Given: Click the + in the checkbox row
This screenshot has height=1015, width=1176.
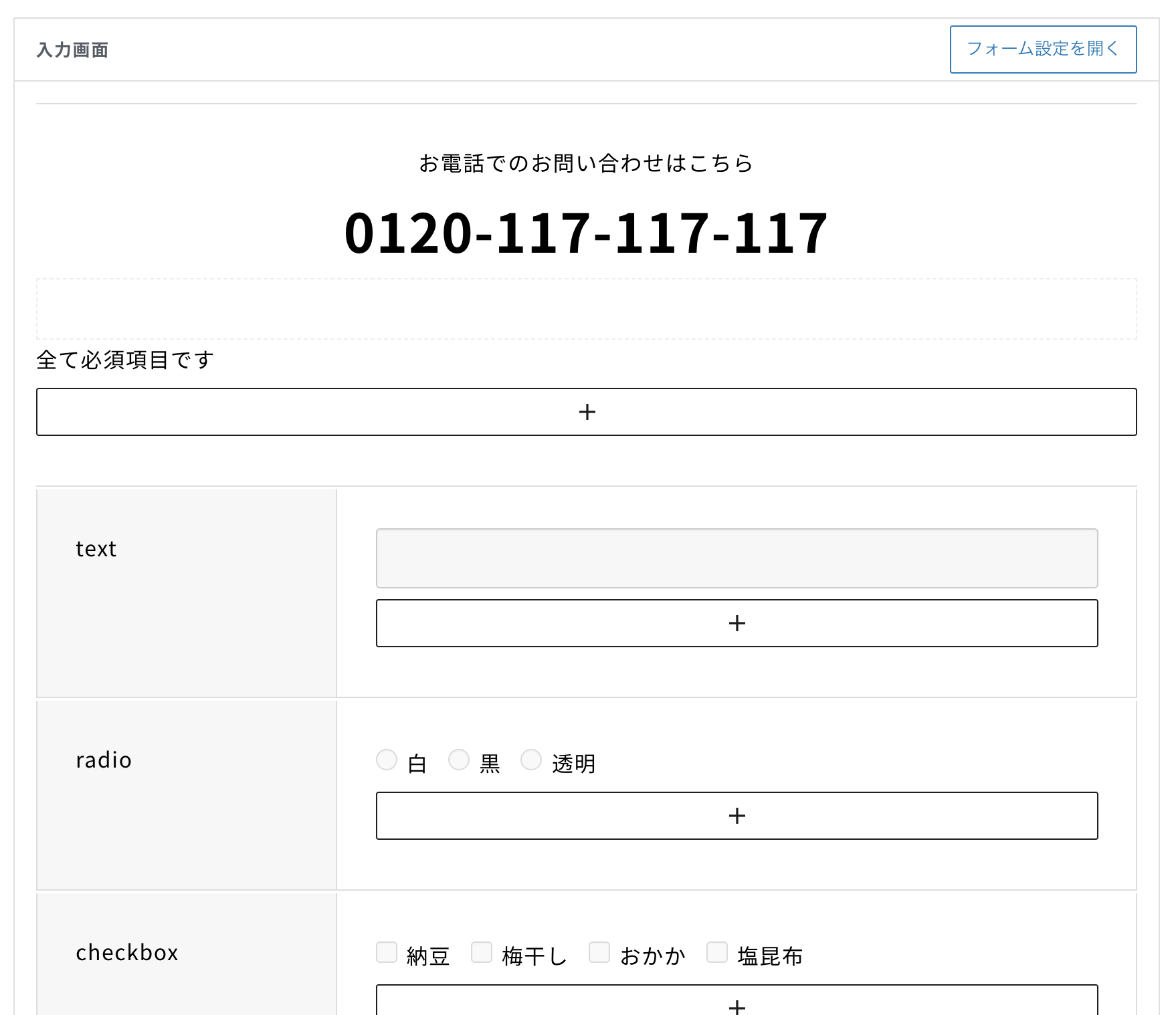Looking at the screenshot, I should click(x=737, y=1006).
